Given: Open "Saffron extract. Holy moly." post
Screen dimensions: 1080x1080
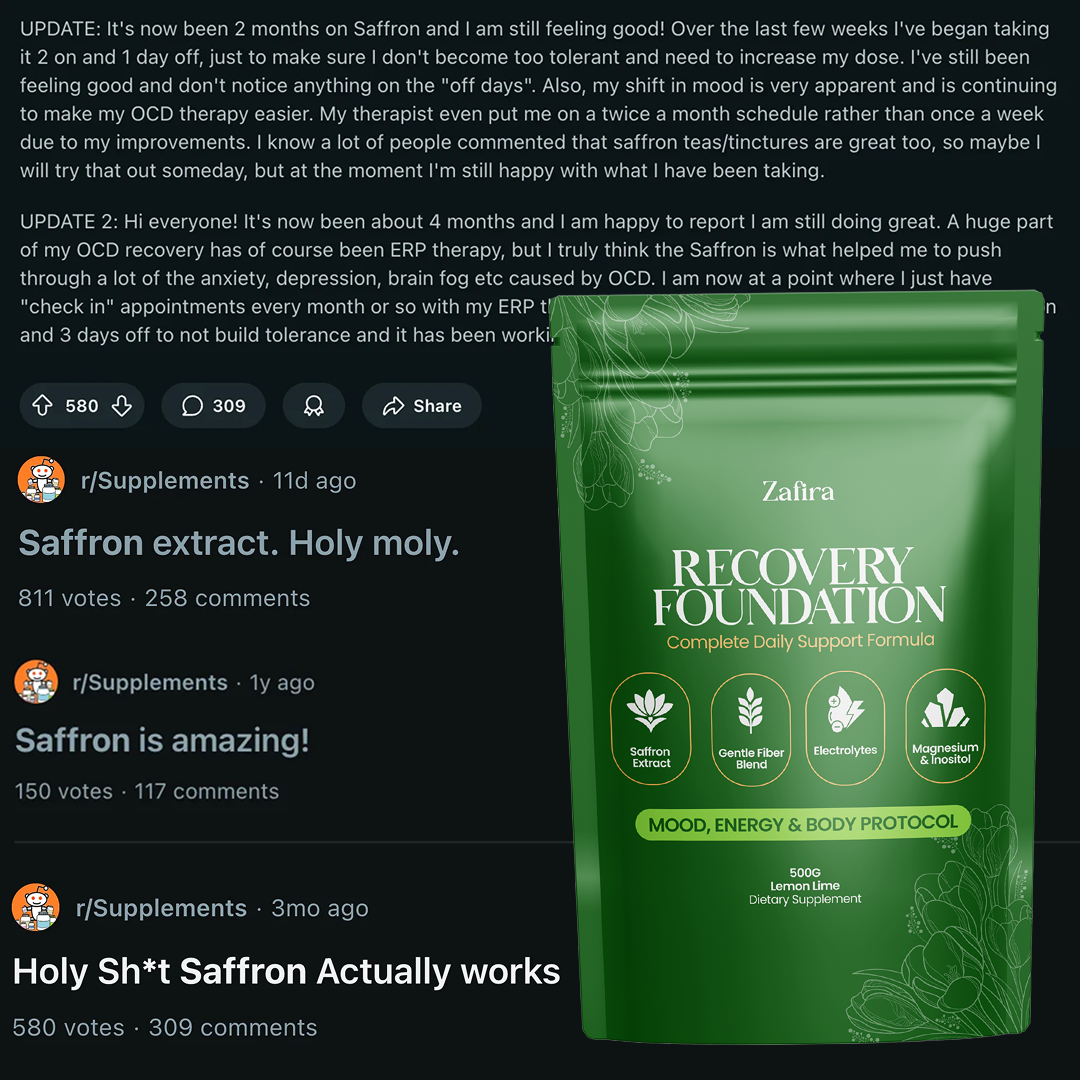Looking at the screenshot, I should click(x=238, y=543).
